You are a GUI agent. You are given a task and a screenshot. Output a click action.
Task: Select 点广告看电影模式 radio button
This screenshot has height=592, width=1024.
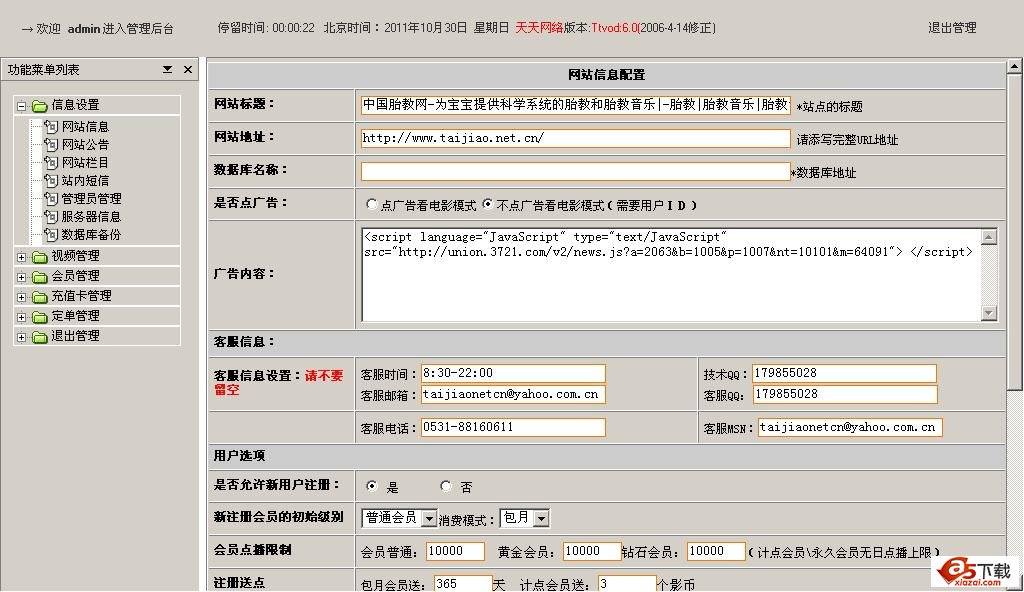(372, 205)
